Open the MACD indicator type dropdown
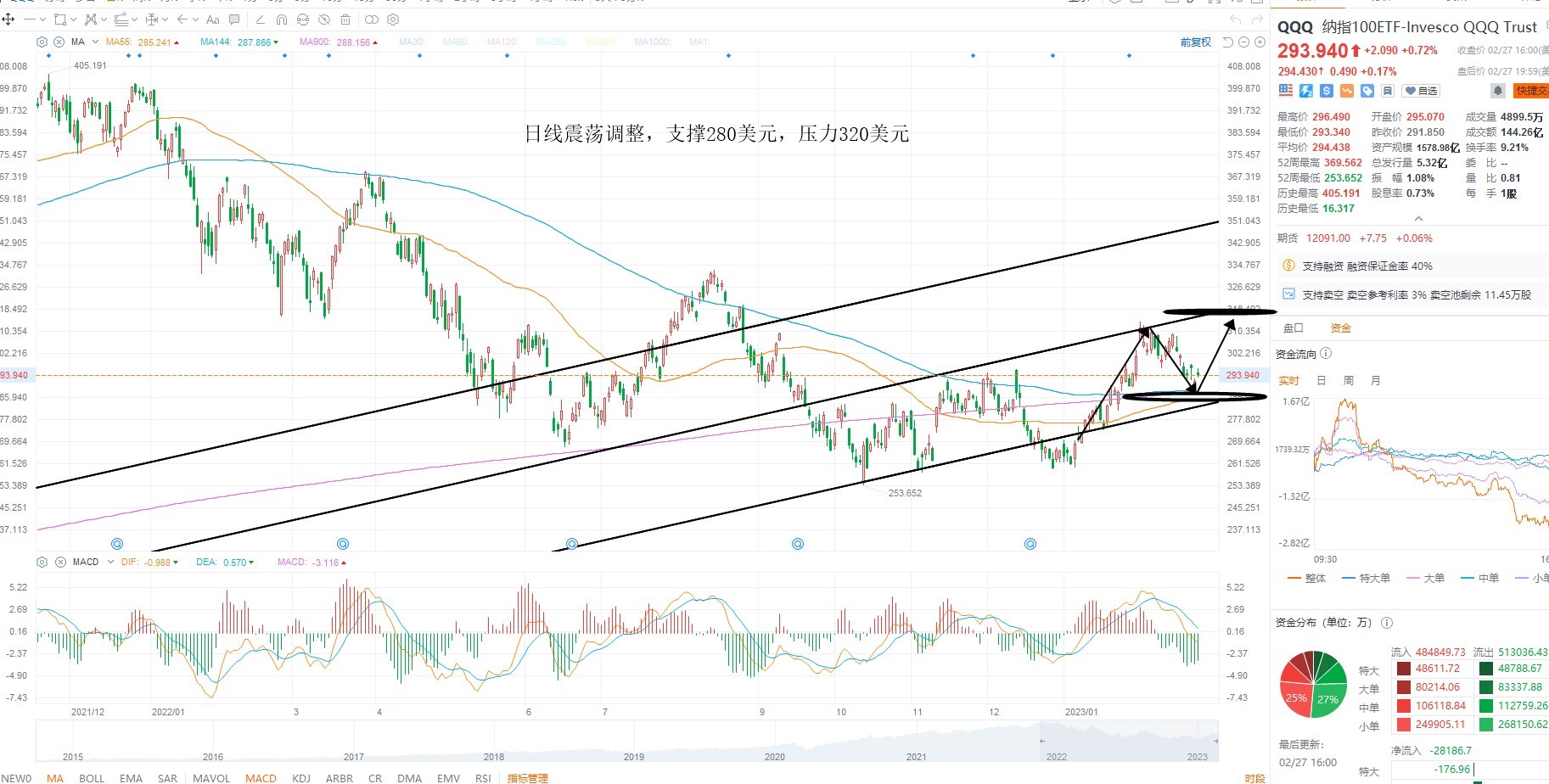 pos(110,562)
